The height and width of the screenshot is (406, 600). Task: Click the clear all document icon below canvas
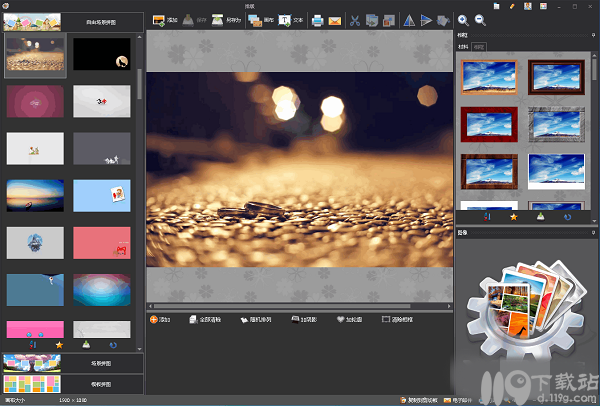point(193,320)
